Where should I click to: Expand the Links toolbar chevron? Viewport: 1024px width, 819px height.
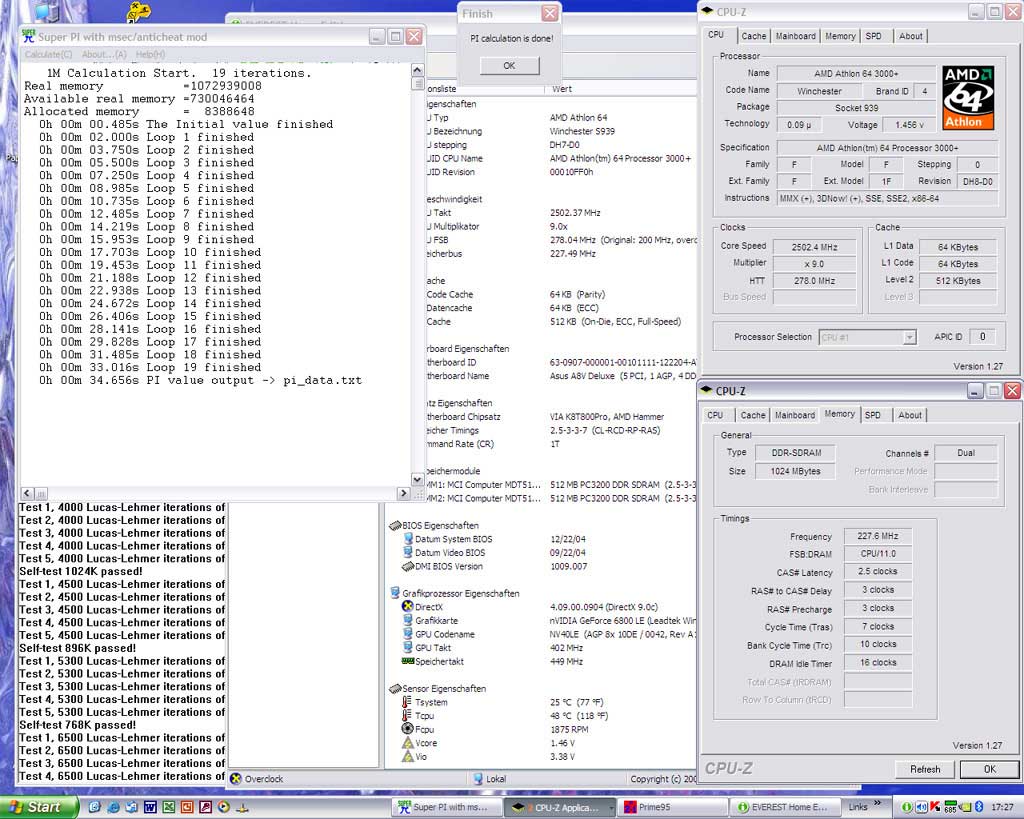coord(877,803)
